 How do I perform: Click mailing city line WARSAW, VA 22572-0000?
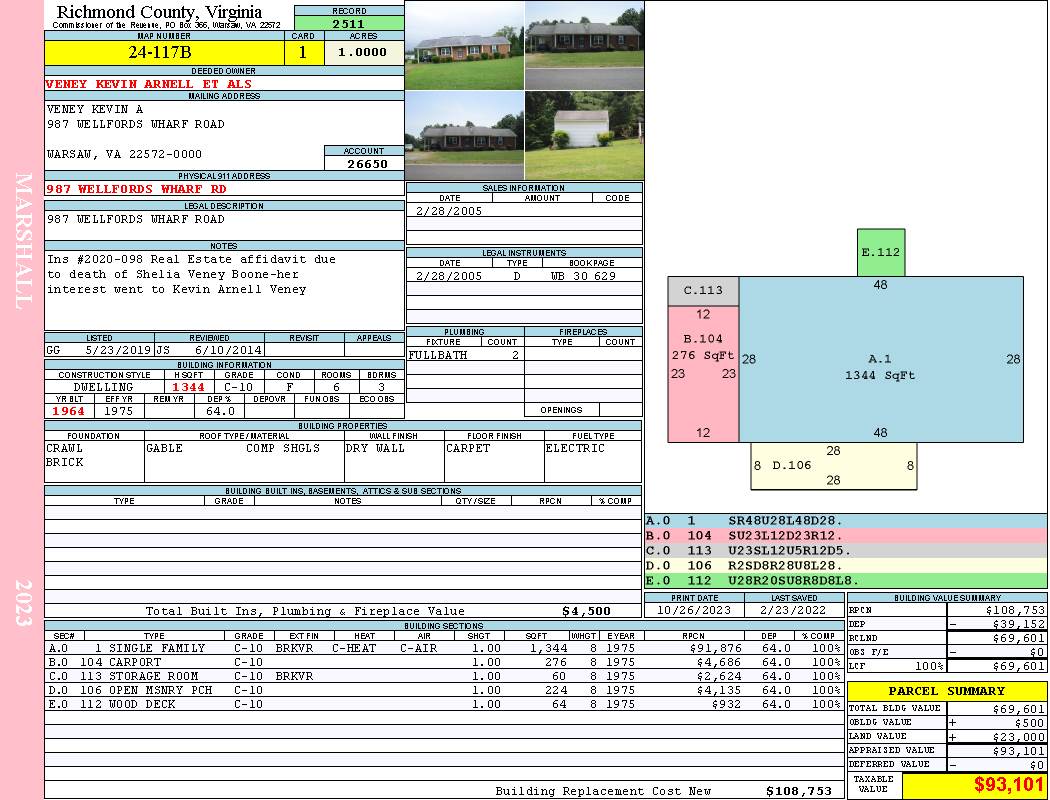(x=124, y=154)
